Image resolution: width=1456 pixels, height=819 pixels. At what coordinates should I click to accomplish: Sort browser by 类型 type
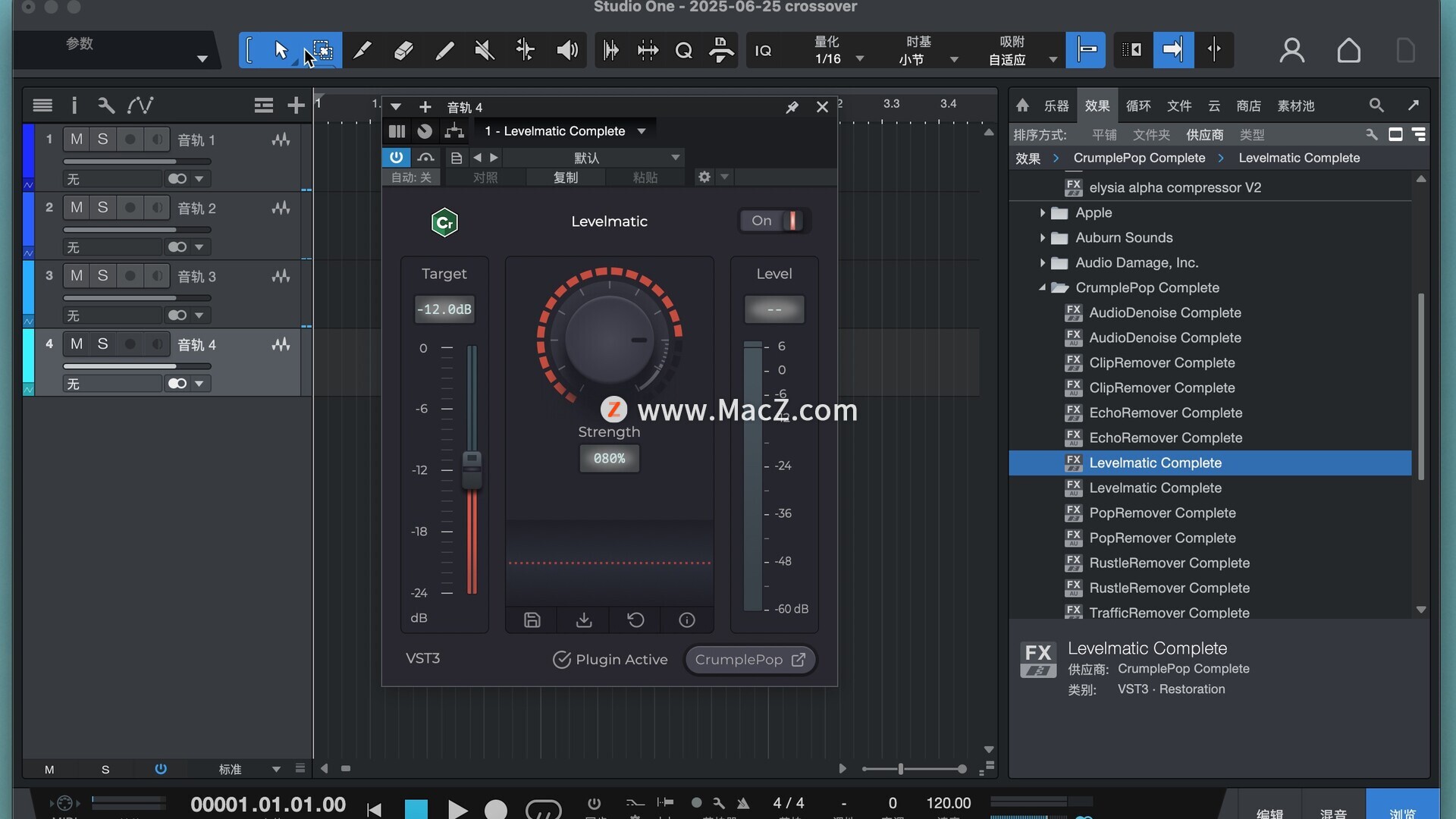coord(1252,135)
